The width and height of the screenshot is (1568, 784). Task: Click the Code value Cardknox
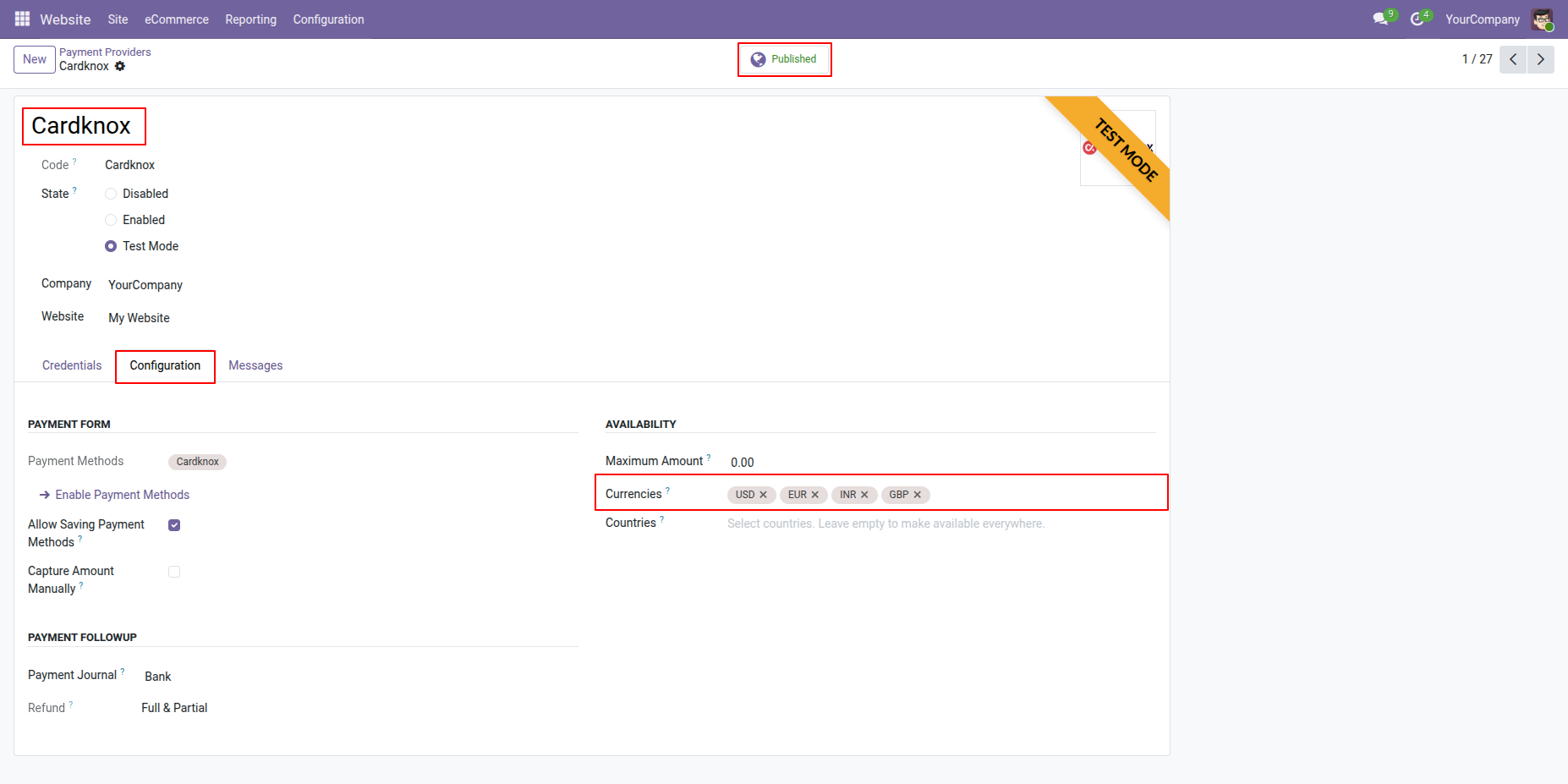coord(130,165)
